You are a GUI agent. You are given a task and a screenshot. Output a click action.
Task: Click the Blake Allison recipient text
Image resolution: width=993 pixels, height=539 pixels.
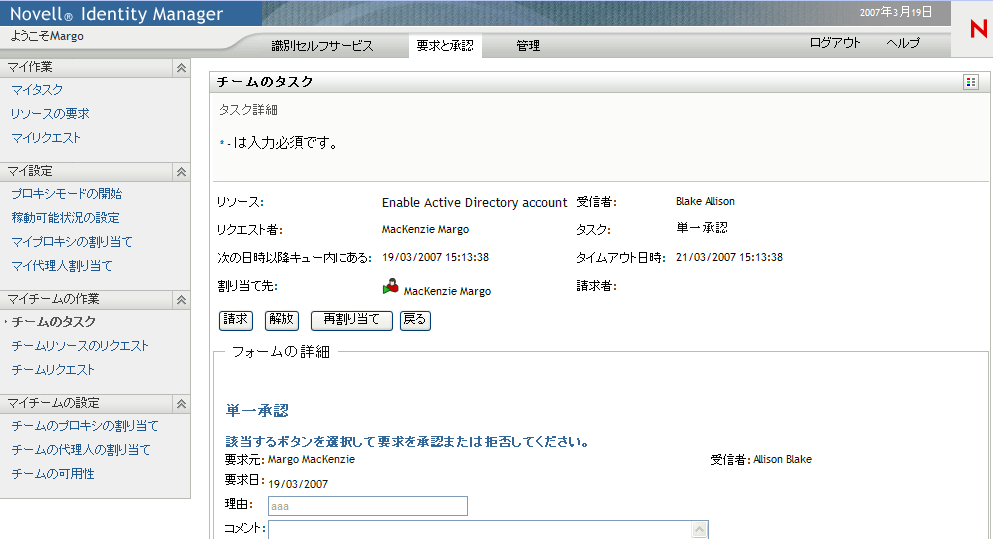tap(705, 201)
